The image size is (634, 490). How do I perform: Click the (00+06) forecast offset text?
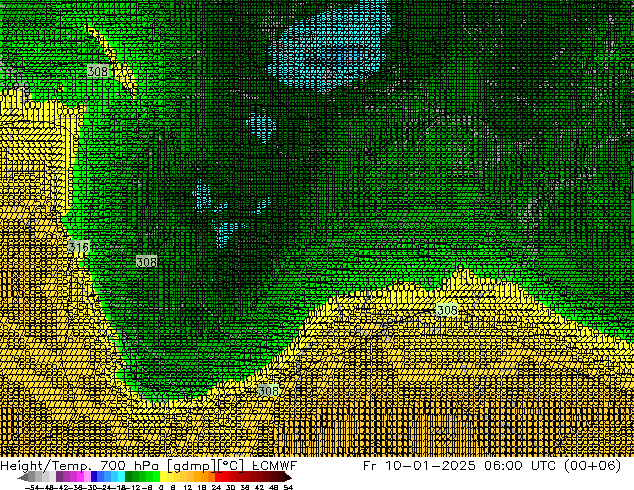click(x=592, y=466)
